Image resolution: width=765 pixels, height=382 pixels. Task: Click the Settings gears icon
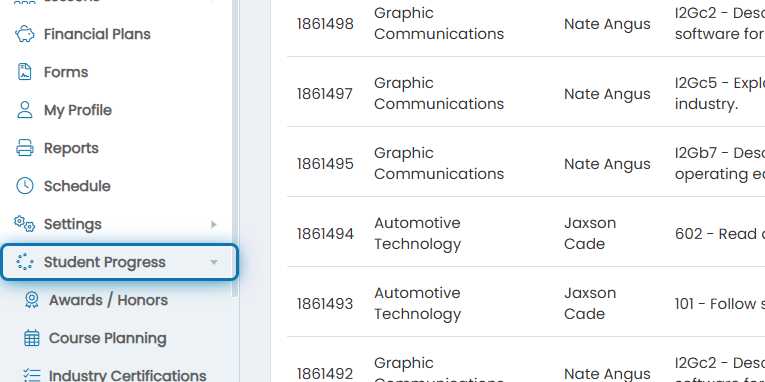(24, 224)
